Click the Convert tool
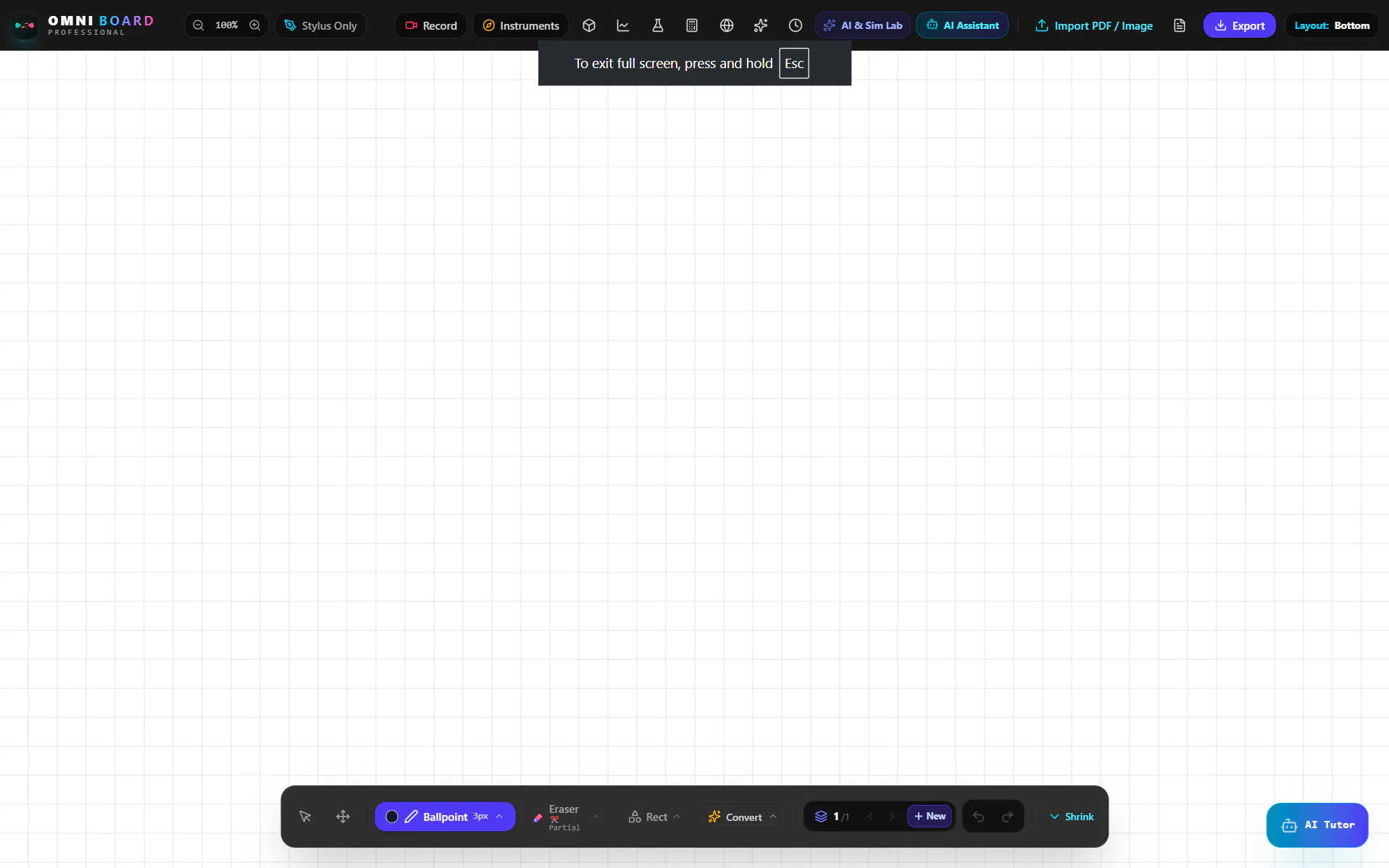Screen dimensions: 1389x868 coord(735,817)
